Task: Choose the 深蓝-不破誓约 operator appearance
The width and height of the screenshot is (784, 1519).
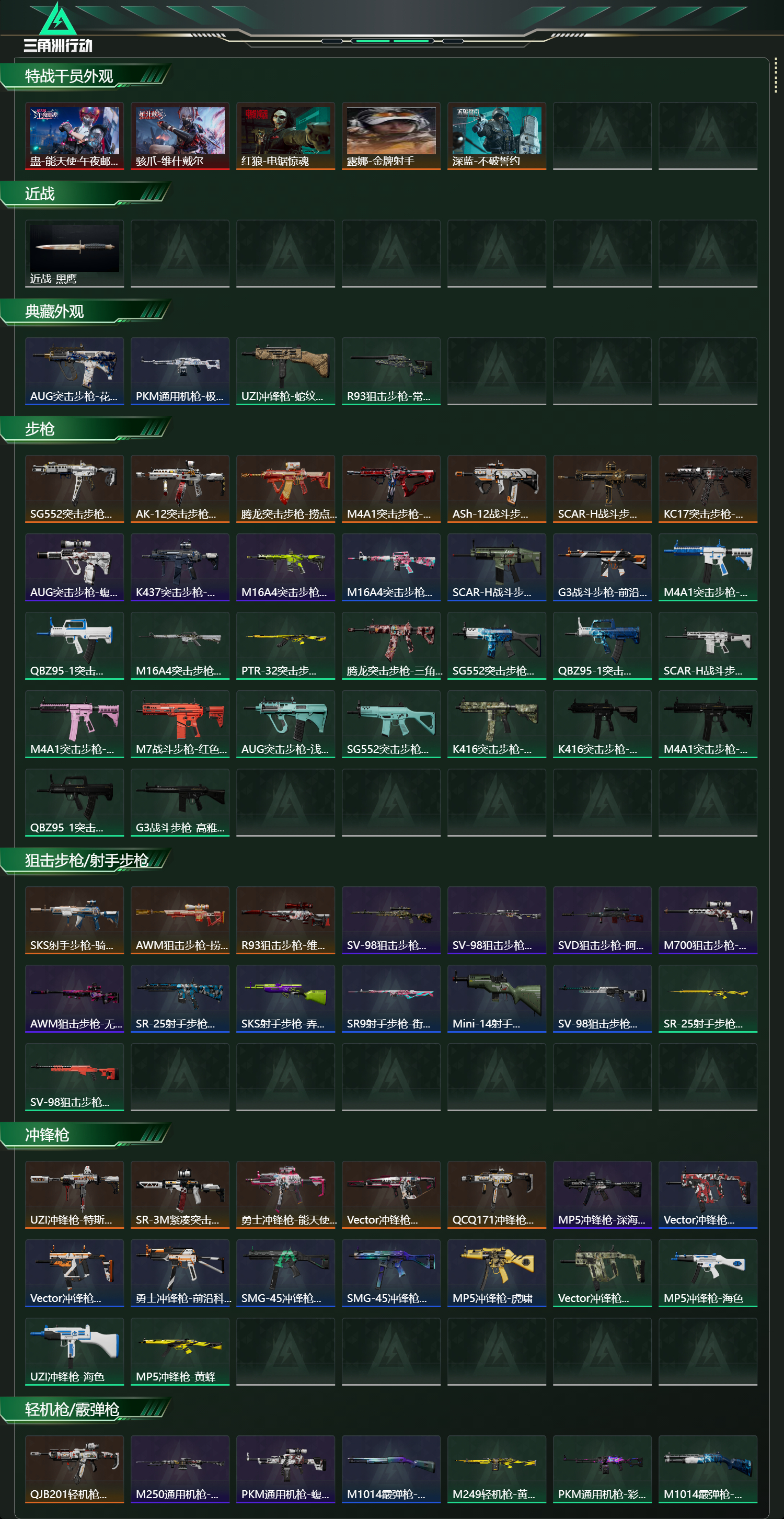Action: coord(497,136)
